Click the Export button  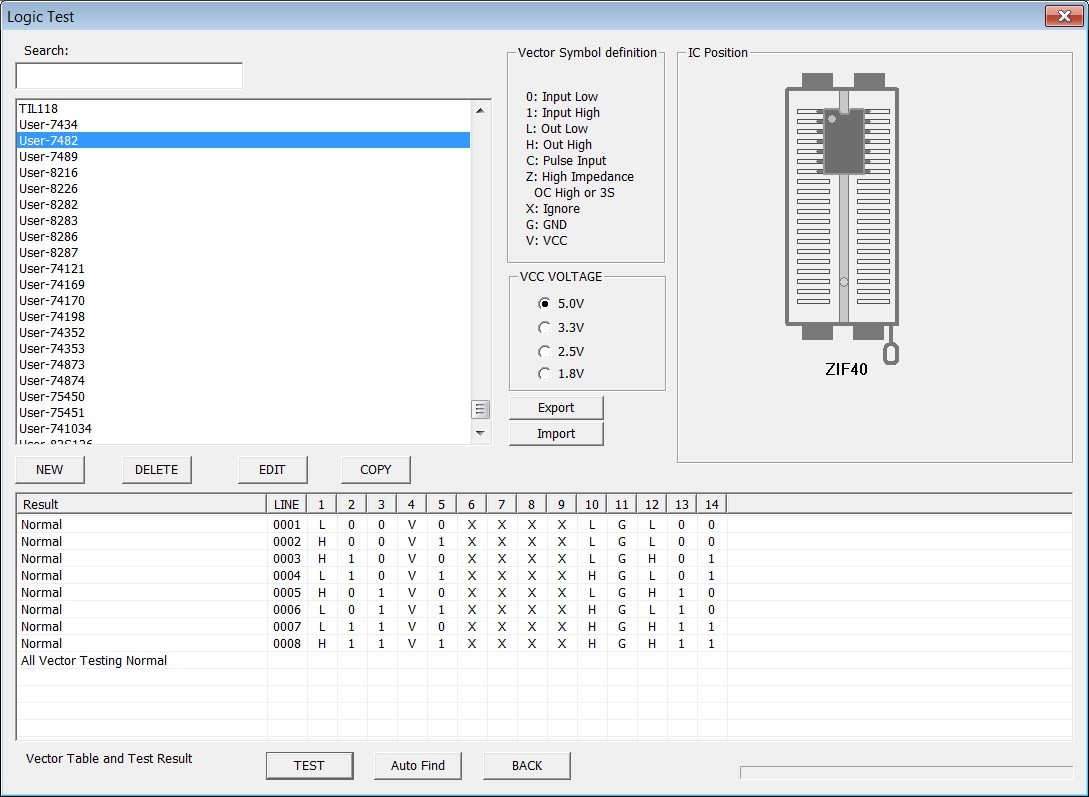click(x=556, y=408)
